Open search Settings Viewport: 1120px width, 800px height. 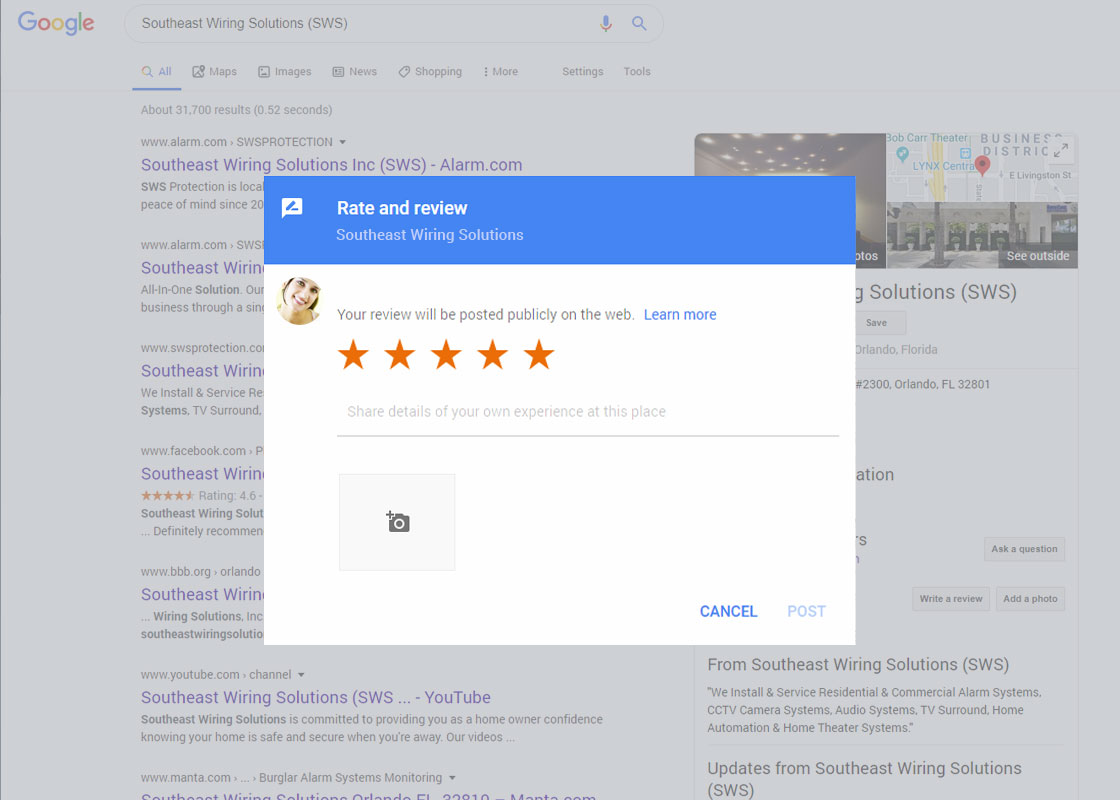[582, 71]
